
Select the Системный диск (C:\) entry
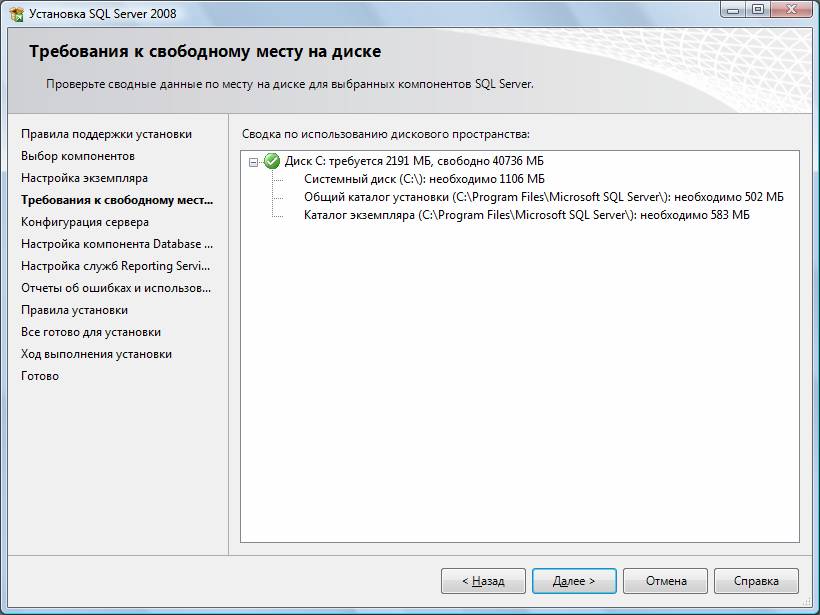pyautogui.click(x=424, y=179)
